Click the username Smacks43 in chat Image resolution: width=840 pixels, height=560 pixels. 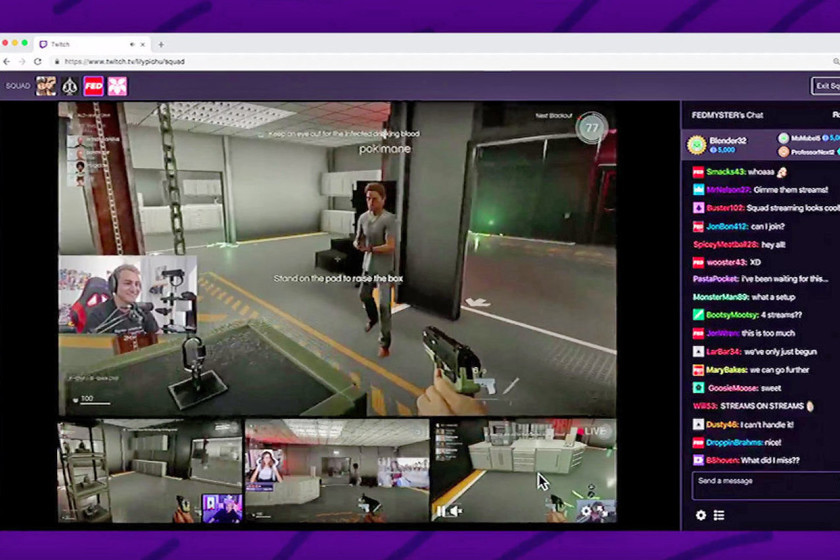click(725, 172)
